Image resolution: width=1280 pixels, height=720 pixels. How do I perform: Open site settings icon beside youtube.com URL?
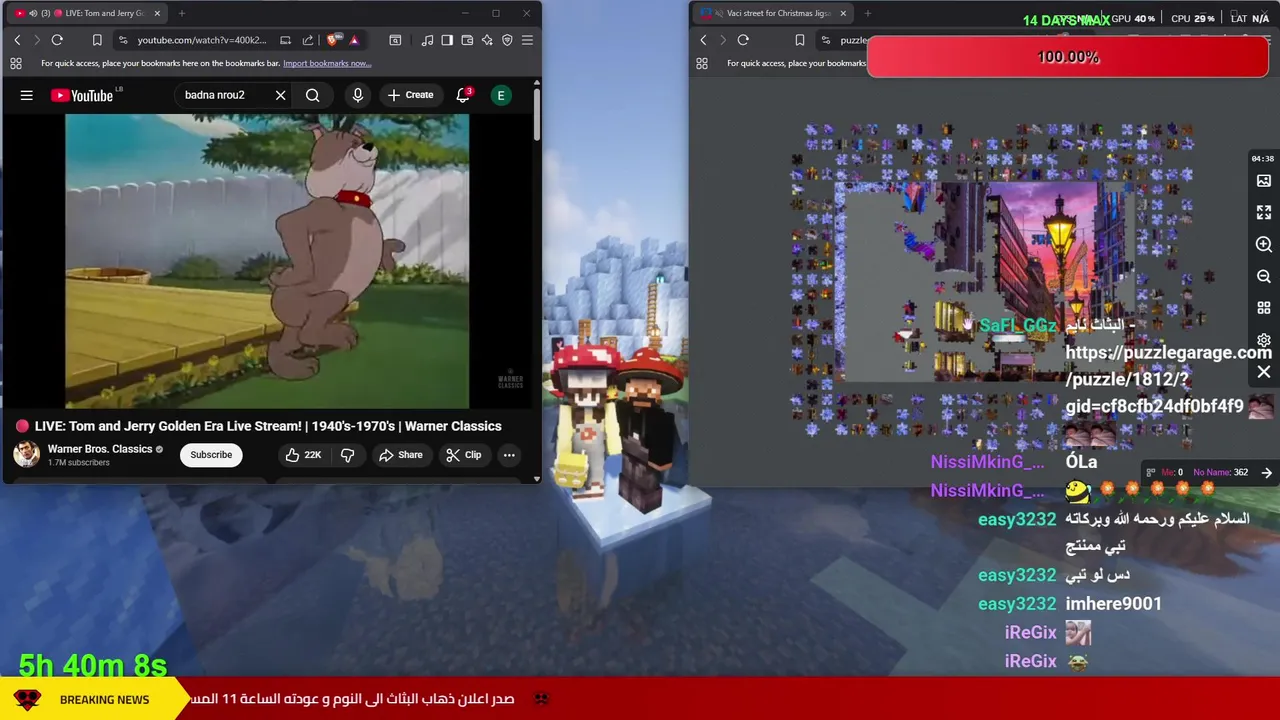point(123,40)
